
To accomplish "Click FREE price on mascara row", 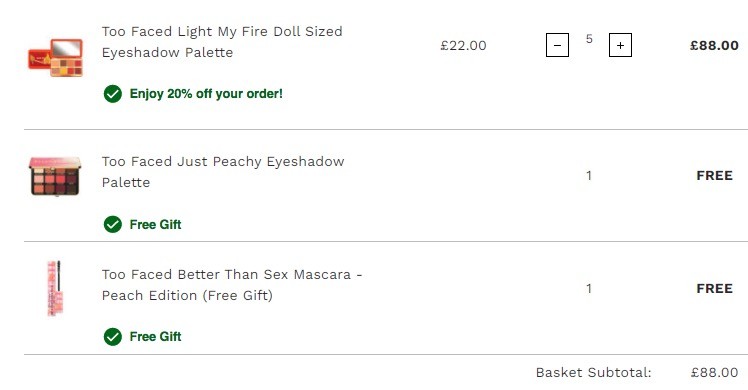I will (715, 289).
